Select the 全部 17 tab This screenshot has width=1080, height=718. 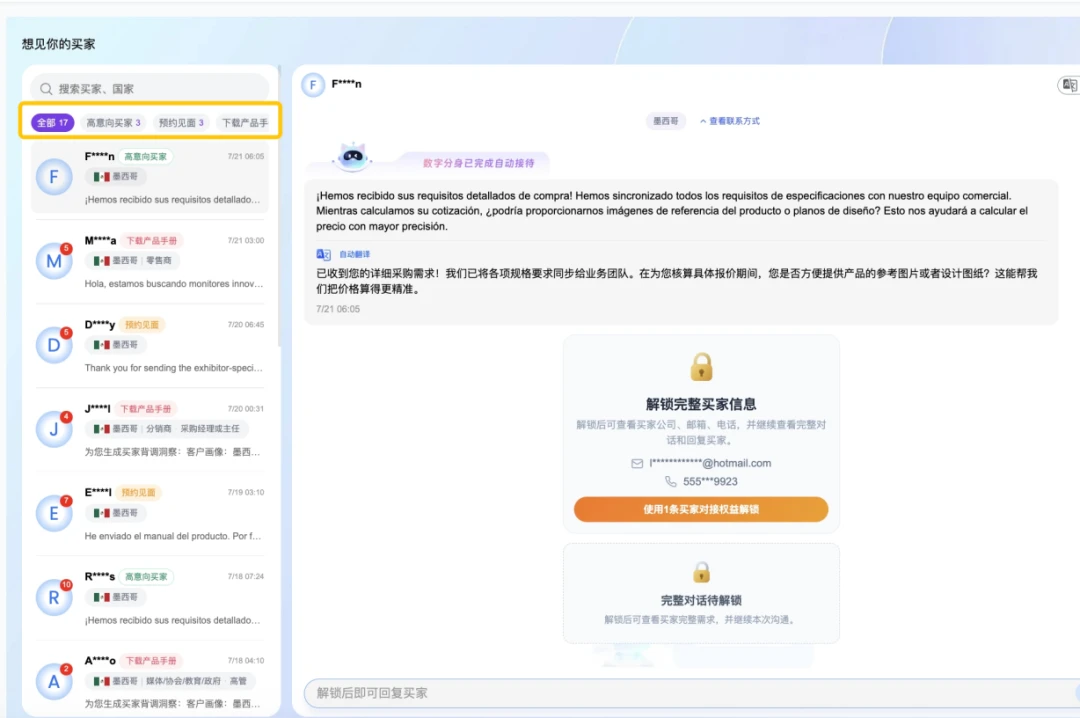pos(52,123)
